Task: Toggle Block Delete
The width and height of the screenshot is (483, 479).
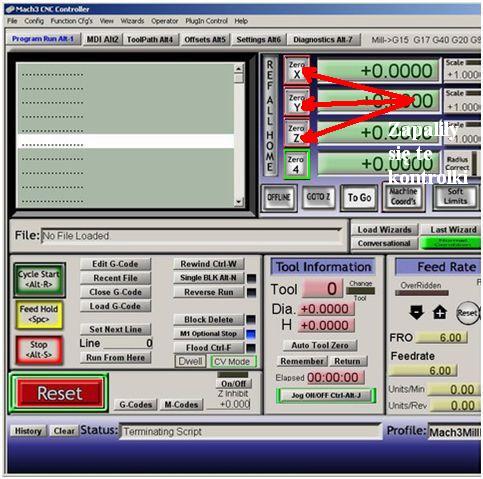Action: [208, 319]
